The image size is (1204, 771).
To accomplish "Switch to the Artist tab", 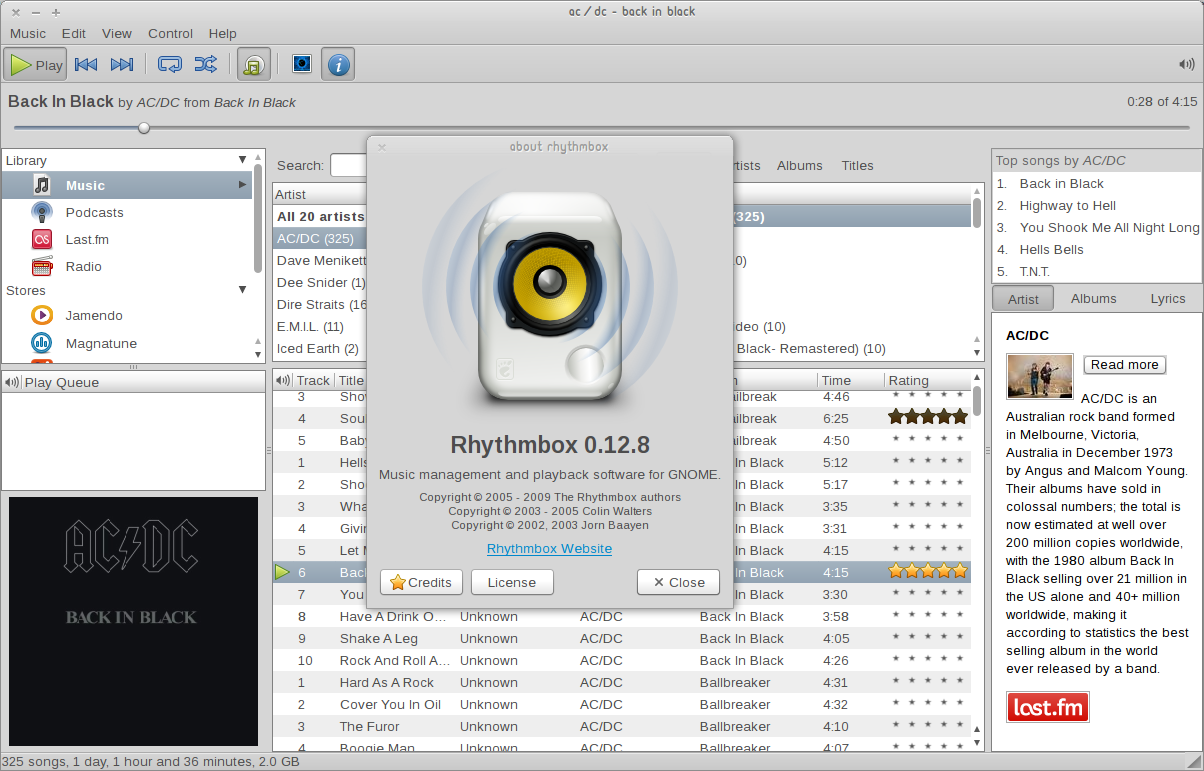I will 1023,299.
